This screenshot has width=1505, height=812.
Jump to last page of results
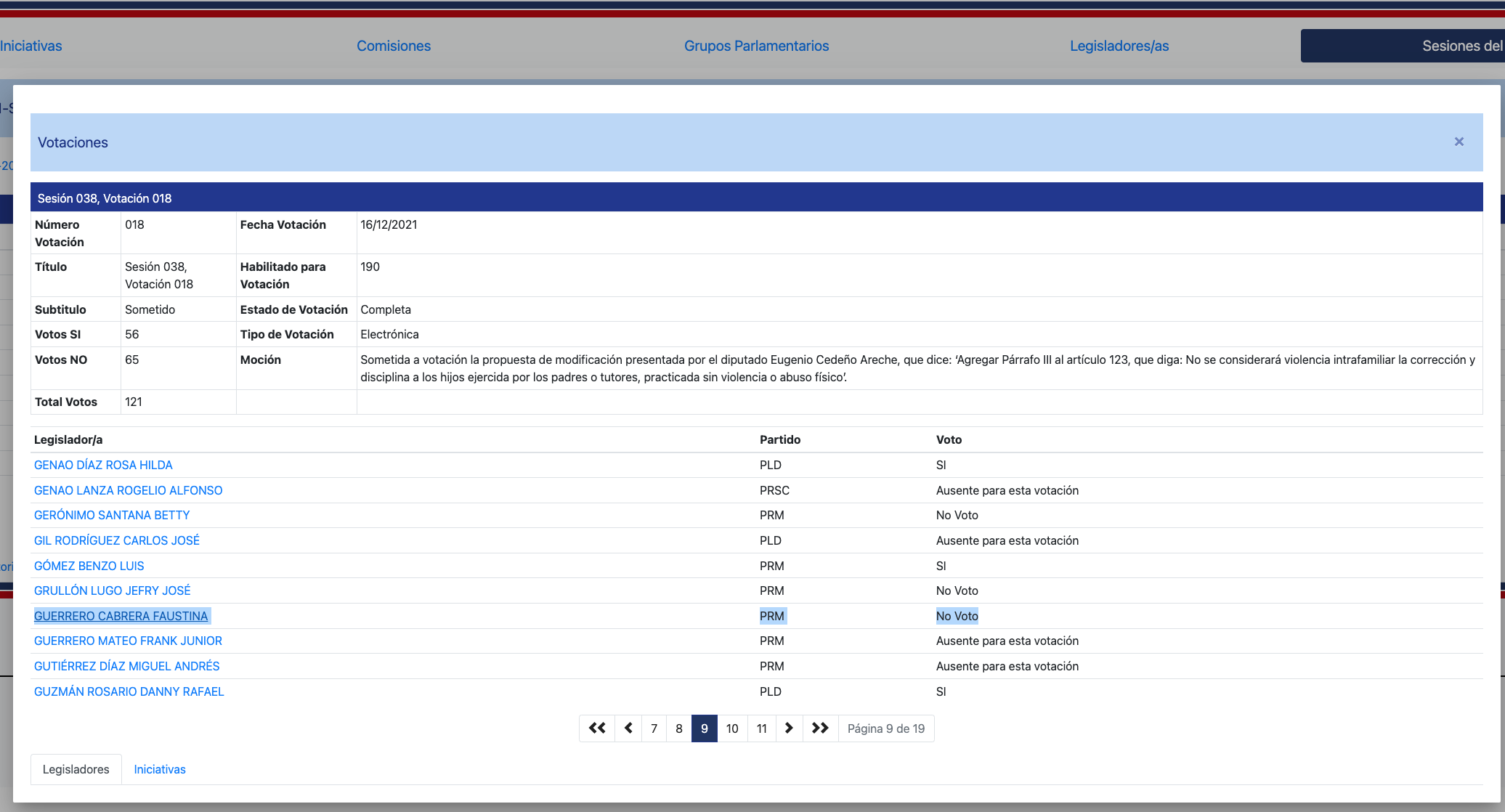820,728
